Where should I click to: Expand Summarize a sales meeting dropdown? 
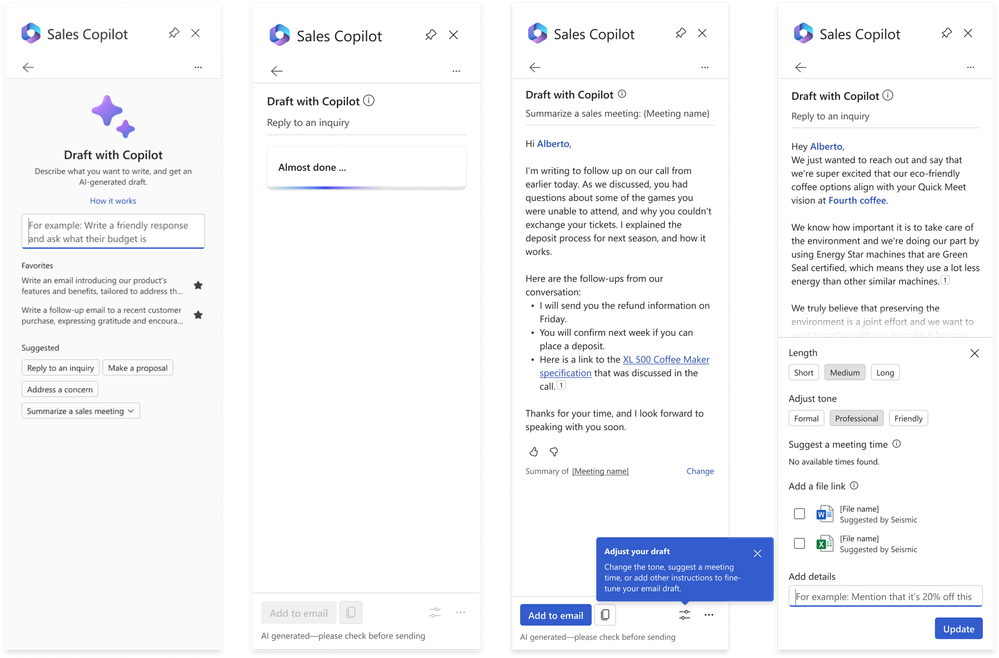coord(81,411)
